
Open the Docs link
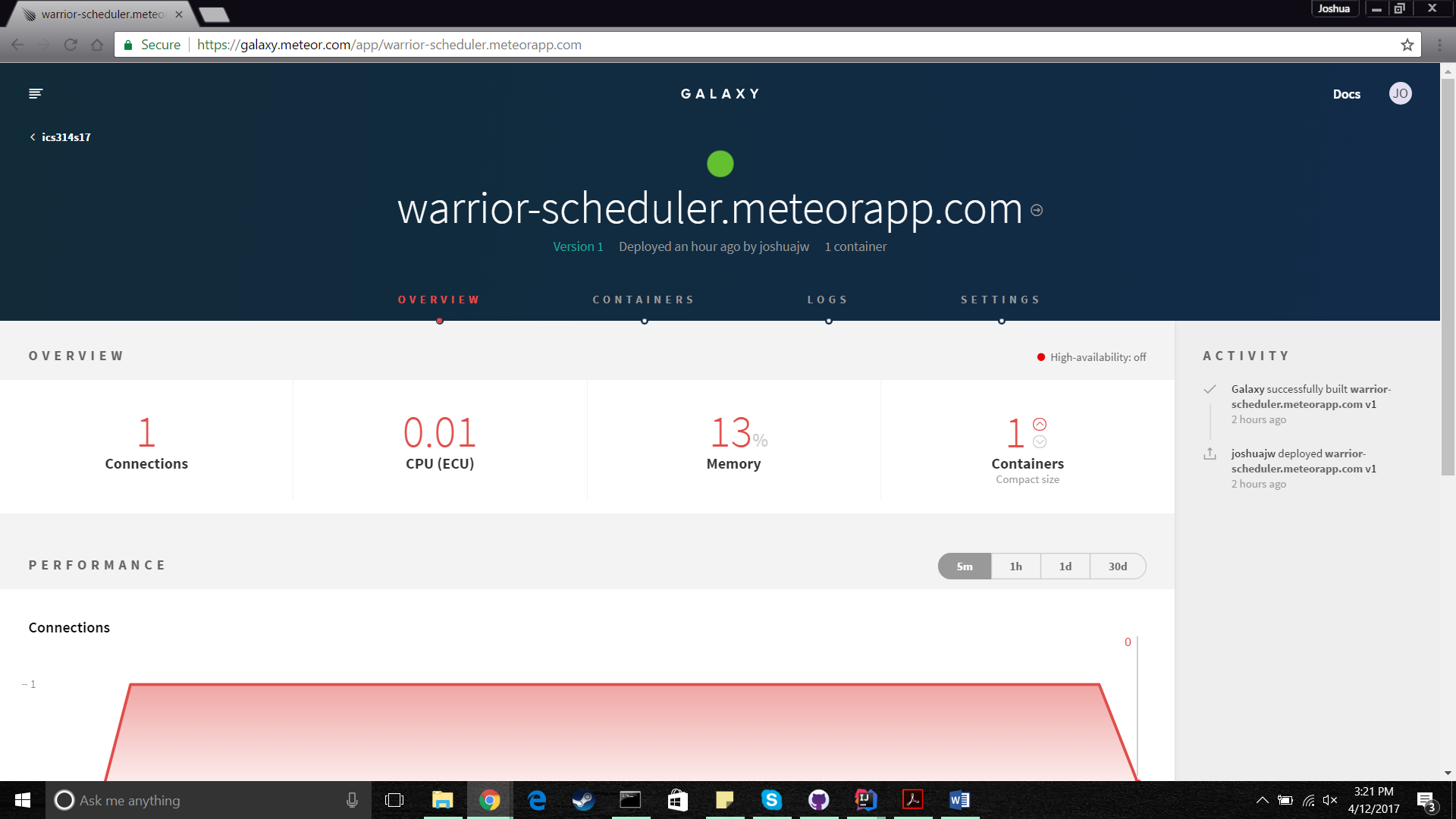[x=1346, y=94]
